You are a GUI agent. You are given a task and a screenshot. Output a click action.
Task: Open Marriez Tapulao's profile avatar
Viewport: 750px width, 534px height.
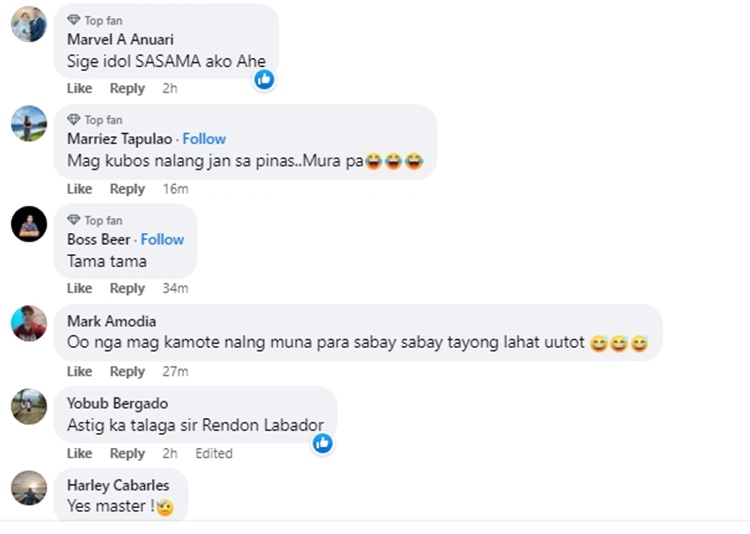(x=28, y=124)
